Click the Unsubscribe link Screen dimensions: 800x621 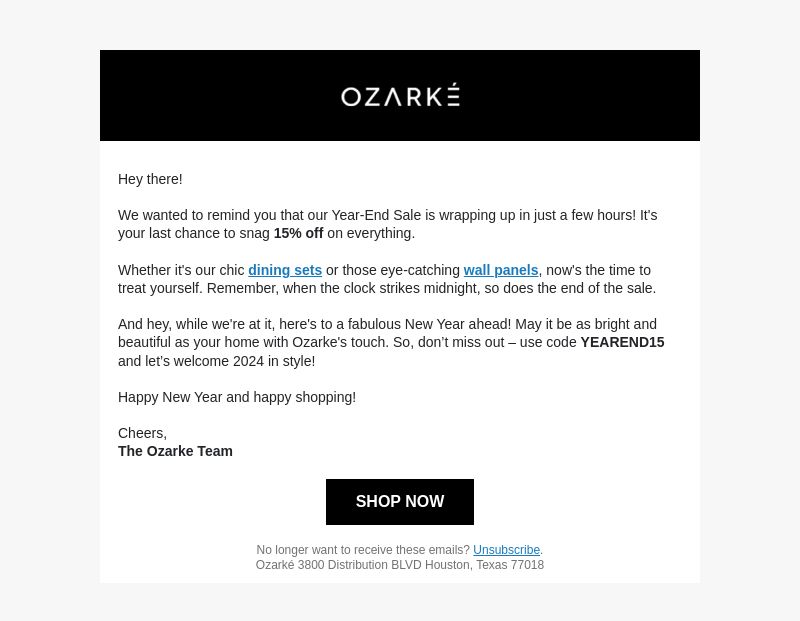(x=506, y=550)
